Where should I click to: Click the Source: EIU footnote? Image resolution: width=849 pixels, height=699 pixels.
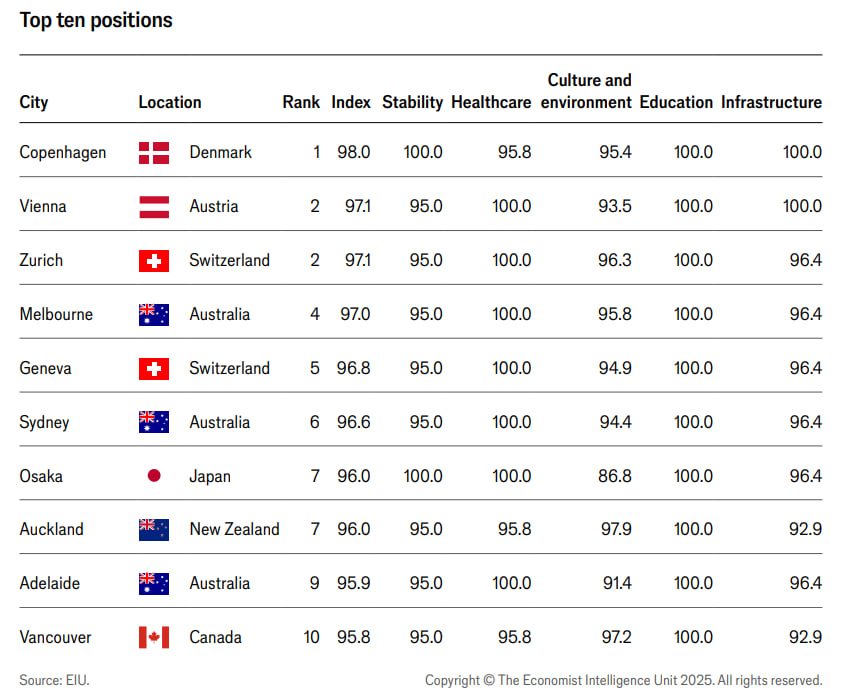[54, 680]
